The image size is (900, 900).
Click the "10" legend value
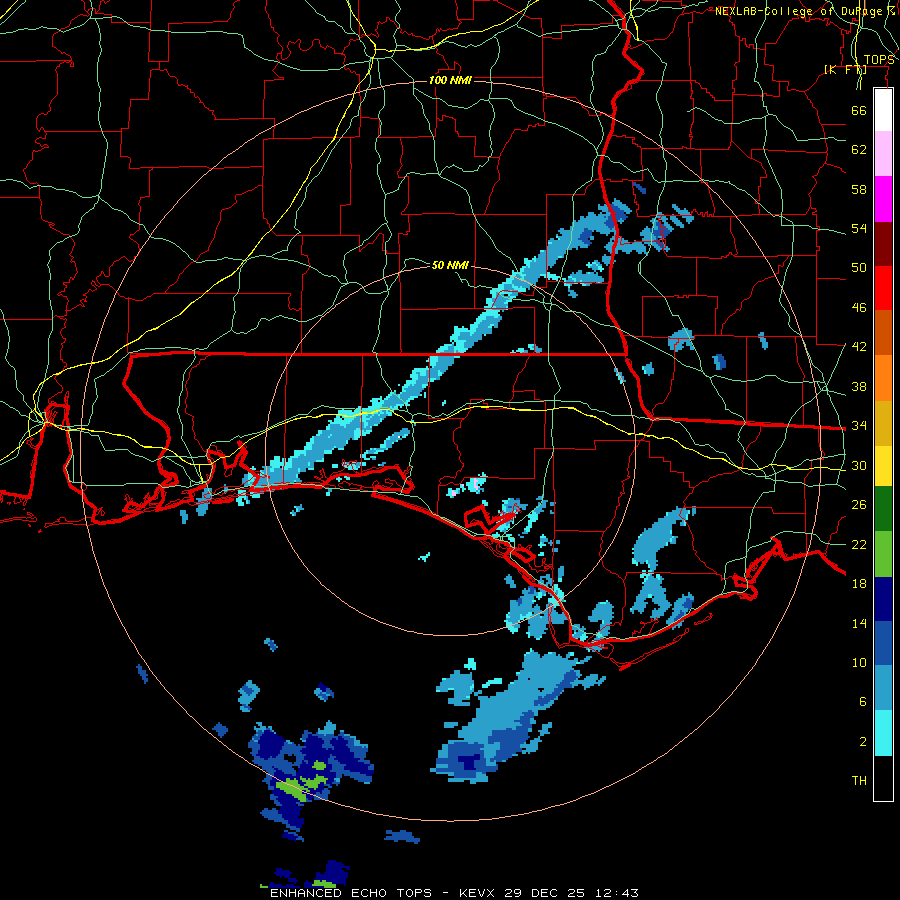859,662
